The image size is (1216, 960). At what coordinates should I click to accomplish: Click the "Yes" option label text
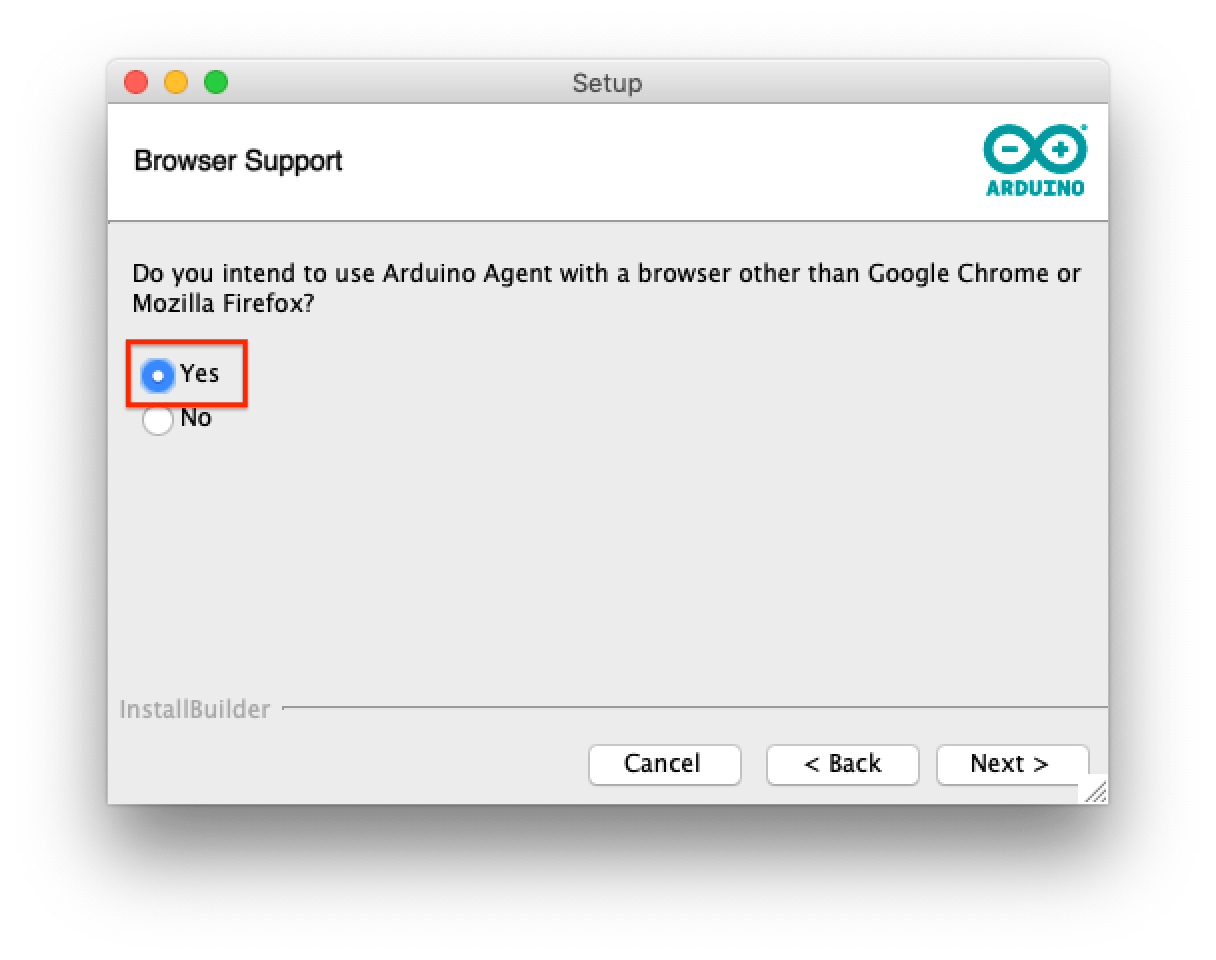200,374
